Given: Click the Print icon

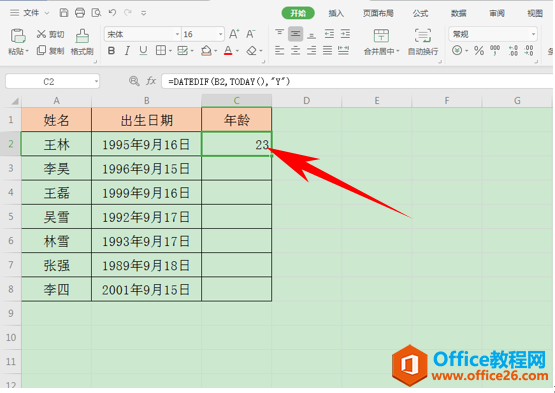Looking at the screenshot, I should (80, 13).
